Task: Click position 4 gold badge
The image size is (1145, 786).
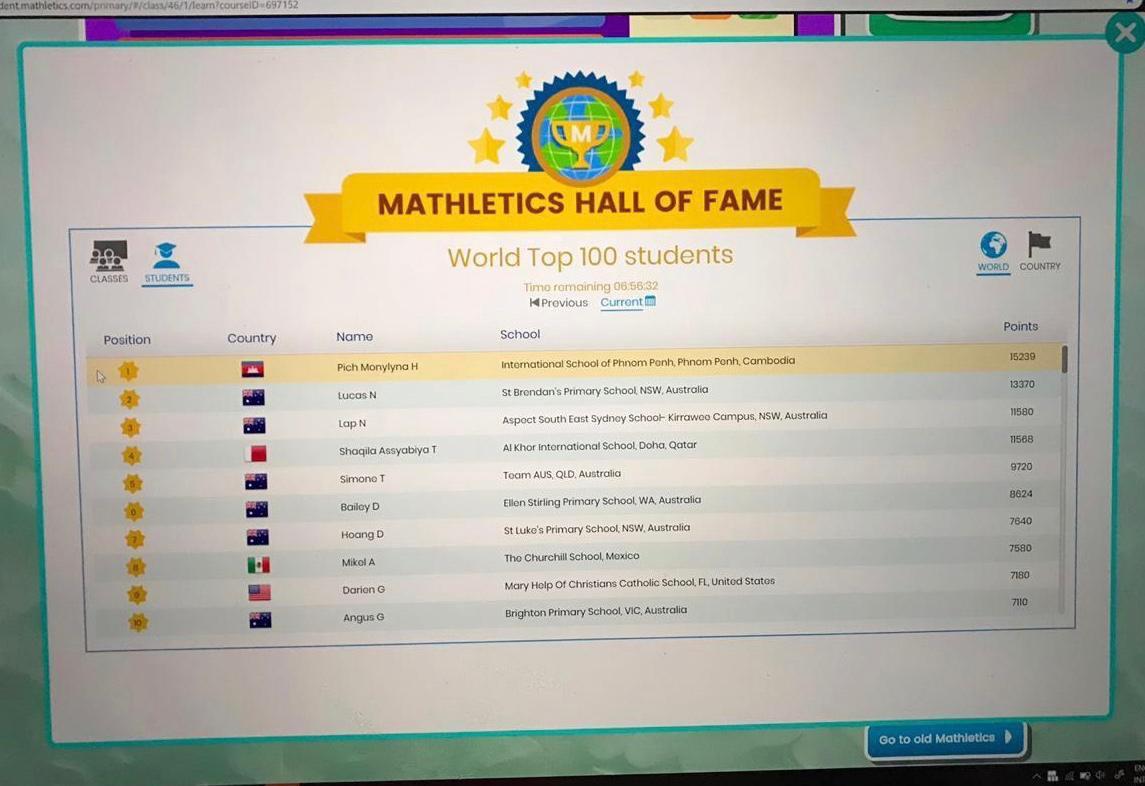Action: point(131,456)
